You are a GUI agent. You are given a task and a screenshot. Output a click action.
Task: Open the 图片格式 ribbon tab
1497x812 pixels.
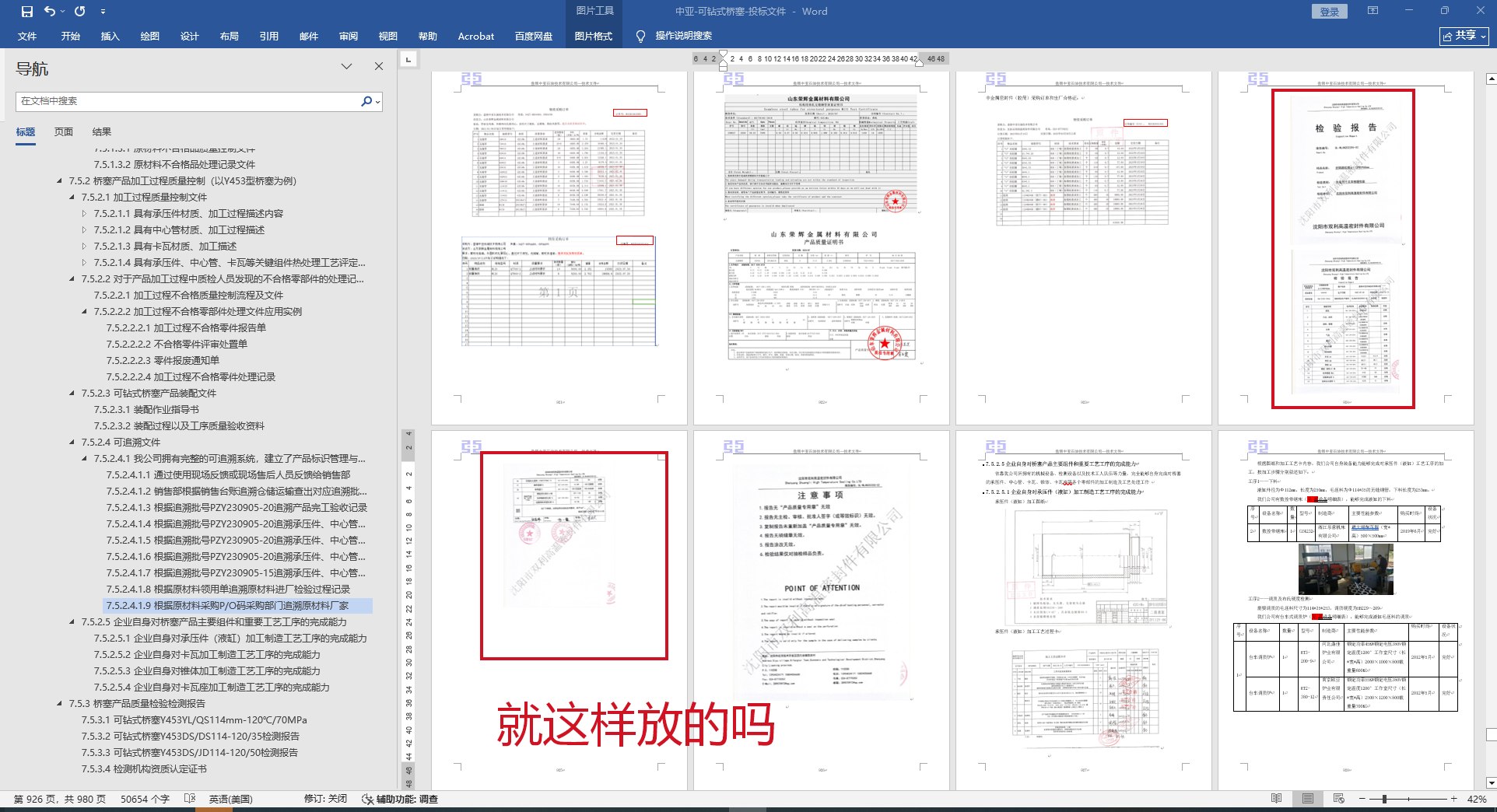point(594,37)
